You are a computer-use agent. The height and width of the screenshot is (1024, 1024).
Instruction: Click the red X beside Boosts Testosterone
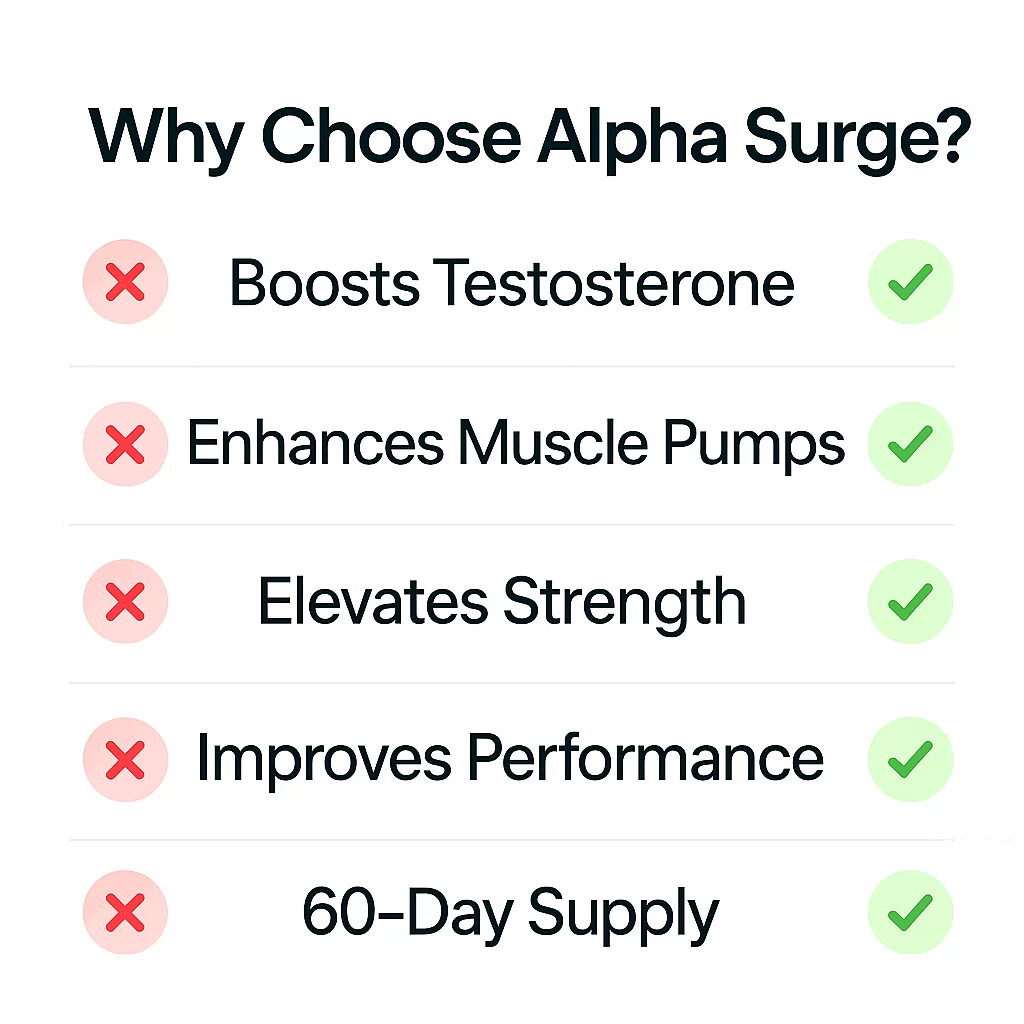125,281
